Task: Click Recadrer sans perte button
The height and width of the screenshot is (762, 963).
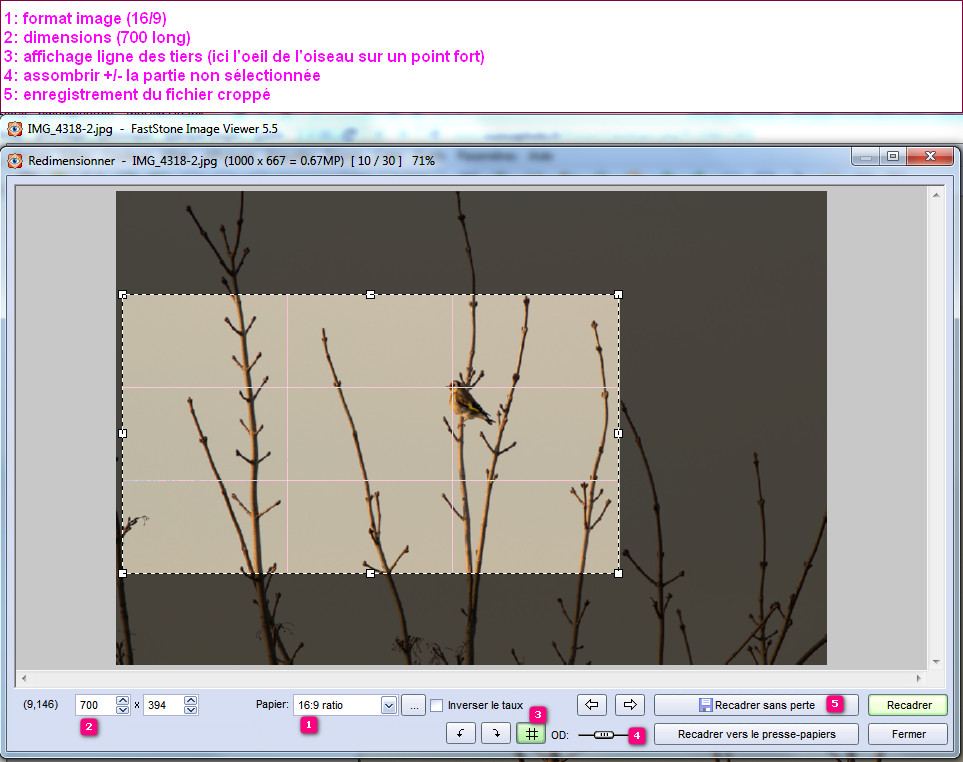Action: (x=756, y=705)
